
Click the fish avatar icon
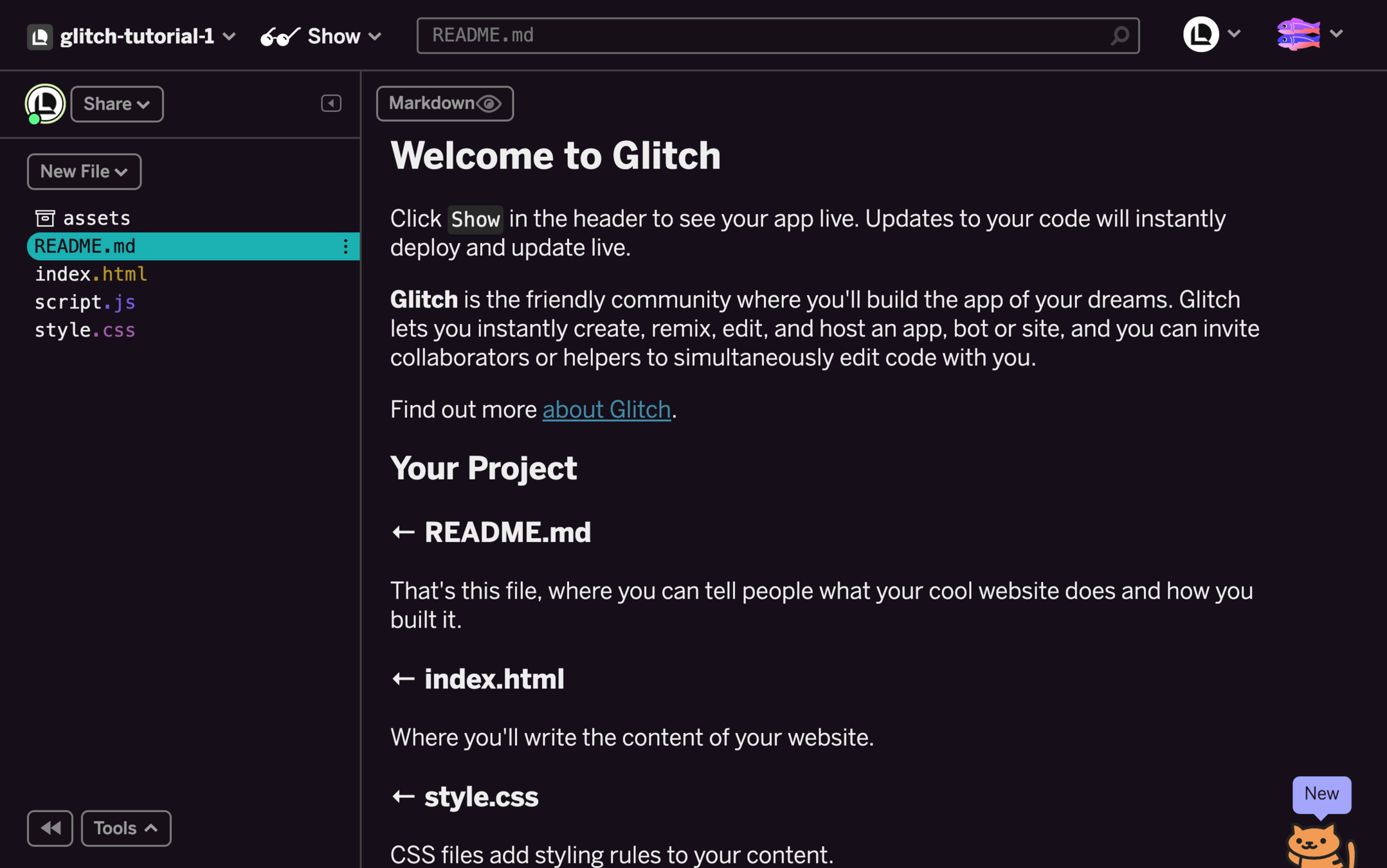[x=1298, y=34]
